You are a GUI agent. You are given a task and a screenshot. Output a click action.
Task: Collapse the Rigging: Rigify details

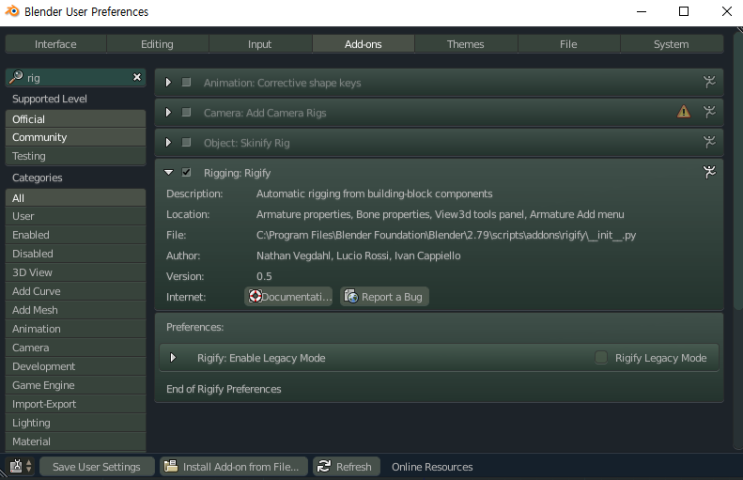tap(169, 172)
